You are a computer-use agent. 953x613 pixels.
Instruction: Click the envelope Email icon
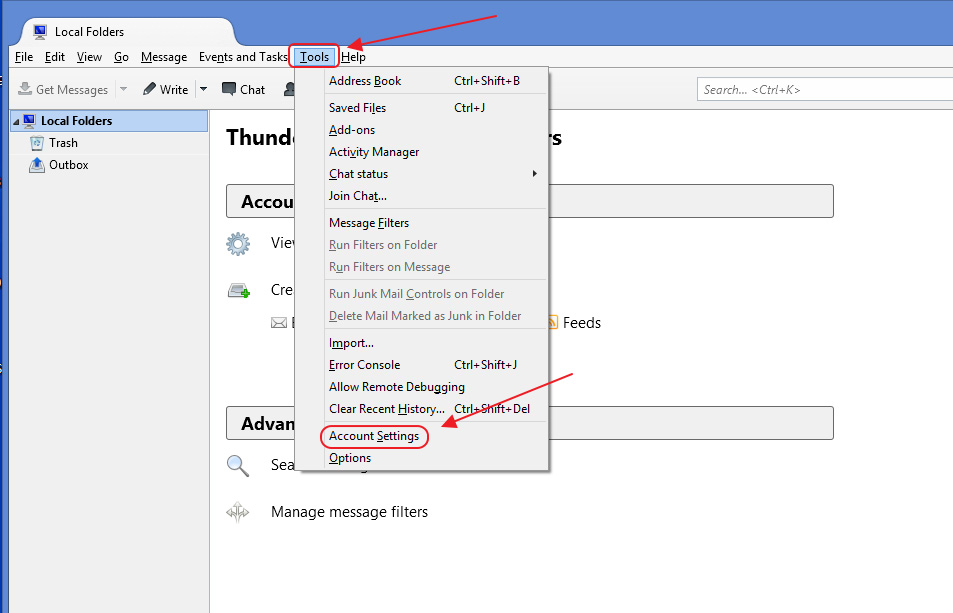[x=279, y=323]
